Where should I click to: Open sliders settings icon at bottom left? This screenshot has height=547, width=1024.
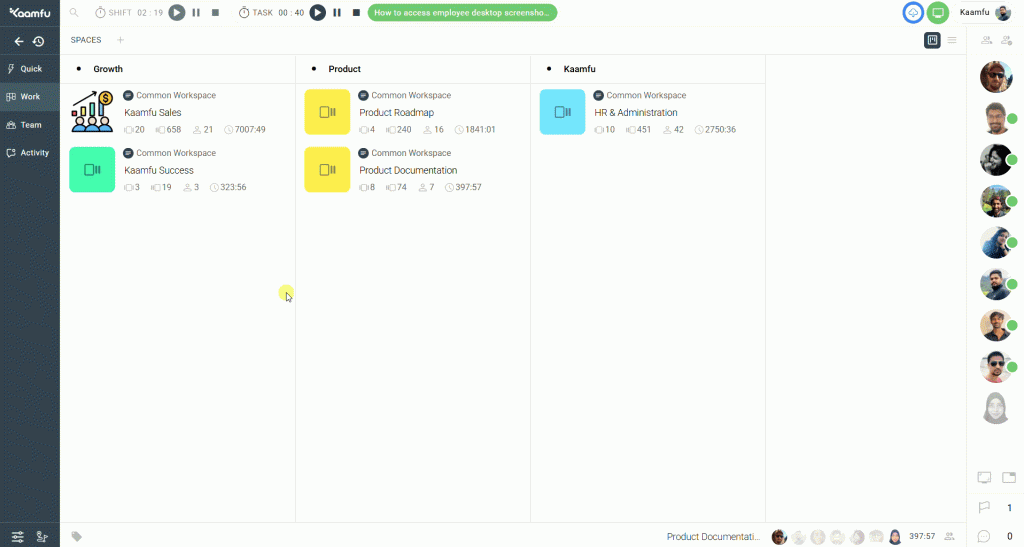18,537
